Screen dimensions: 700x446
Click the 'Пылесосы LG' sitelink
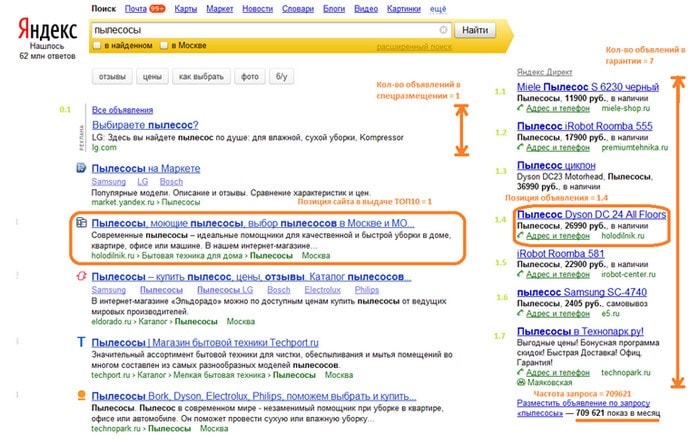point(225,290)
